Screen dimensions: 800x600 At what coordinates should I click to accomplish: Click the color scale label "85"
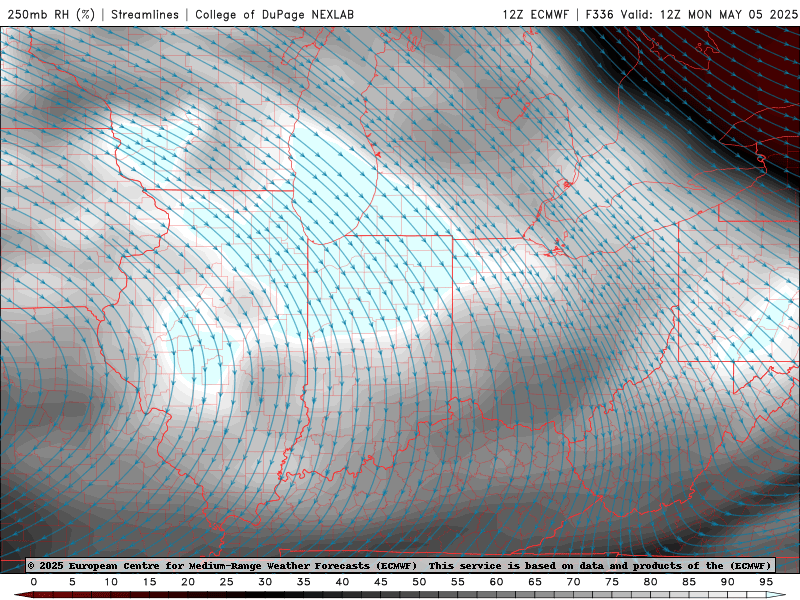pyautogui.click(x=689, y=582)
